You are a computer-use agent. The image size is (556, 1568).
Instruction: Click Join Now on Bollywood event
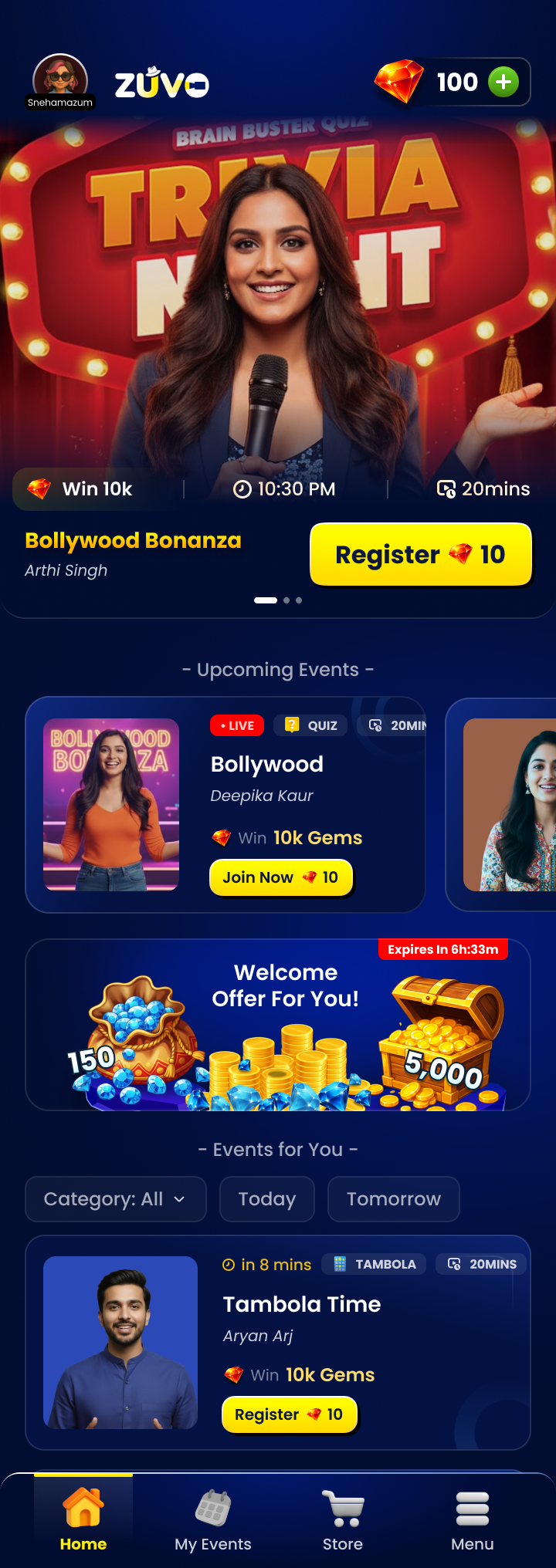click(x=281, y=878)
